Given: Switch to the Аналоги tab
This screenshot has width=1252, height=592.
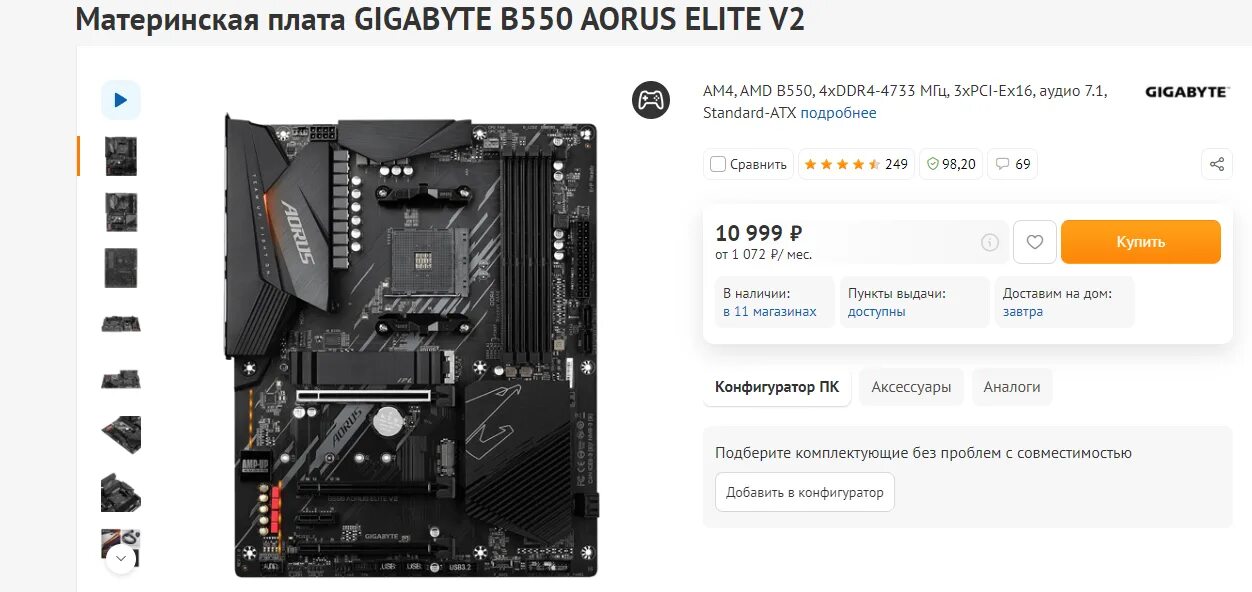Looking at the screenshot, I should [1012, 387].
